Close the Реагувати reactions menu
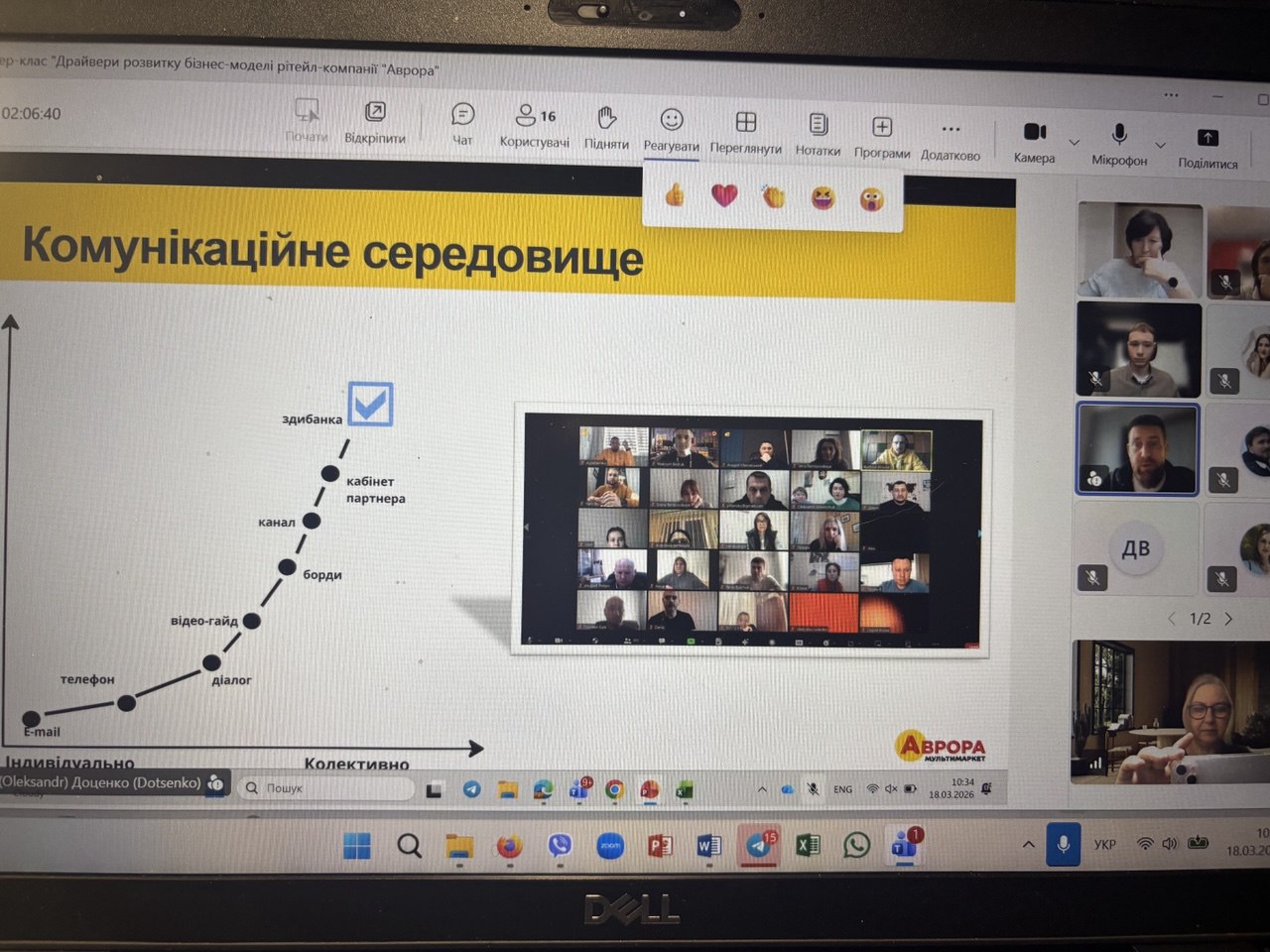 (672, 128)
